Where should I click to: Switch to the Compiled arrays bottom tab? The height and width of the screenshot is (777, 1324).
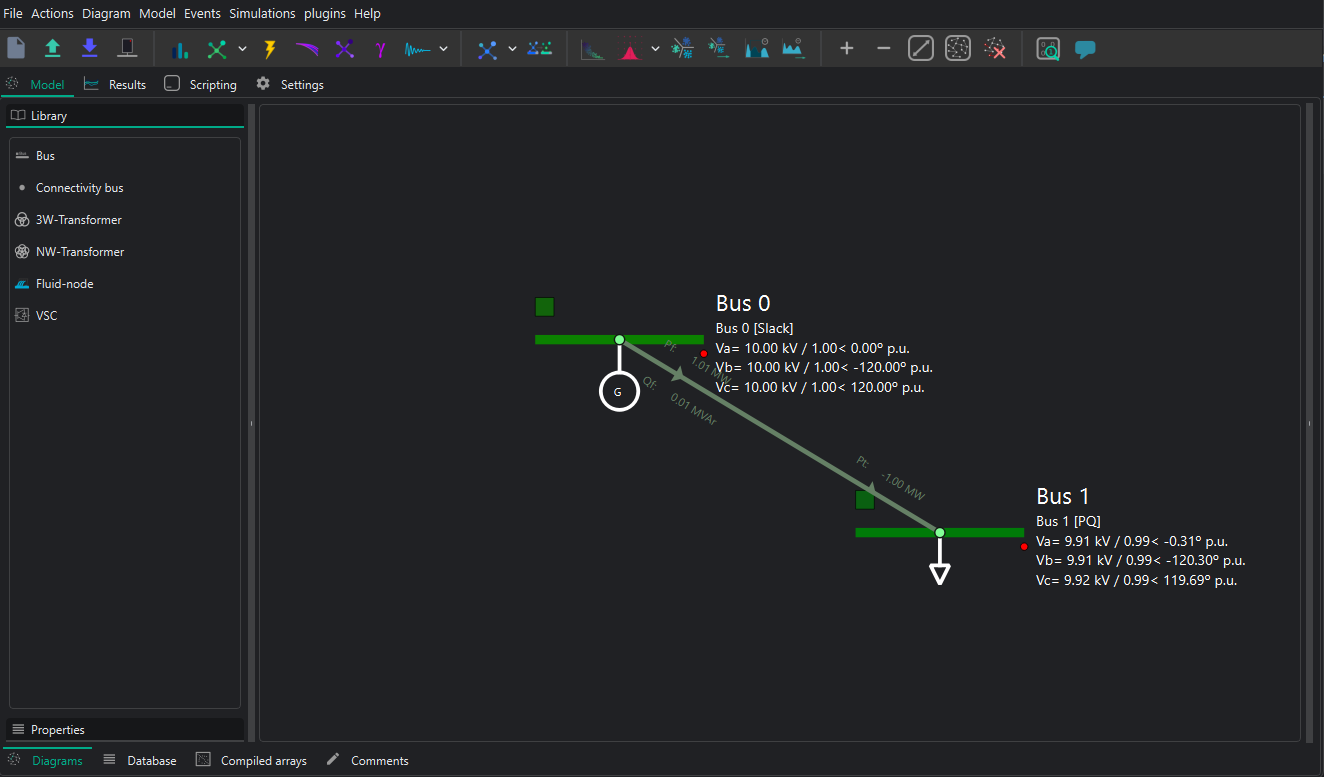click(251, 761)
